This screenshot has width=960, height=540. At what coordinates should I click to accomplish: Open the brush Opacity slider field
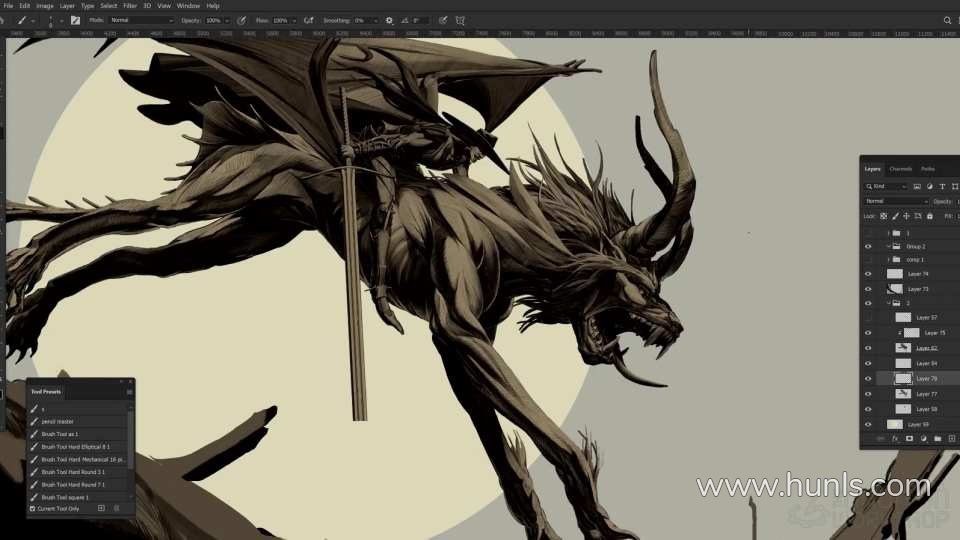click(x=216, y=20)
